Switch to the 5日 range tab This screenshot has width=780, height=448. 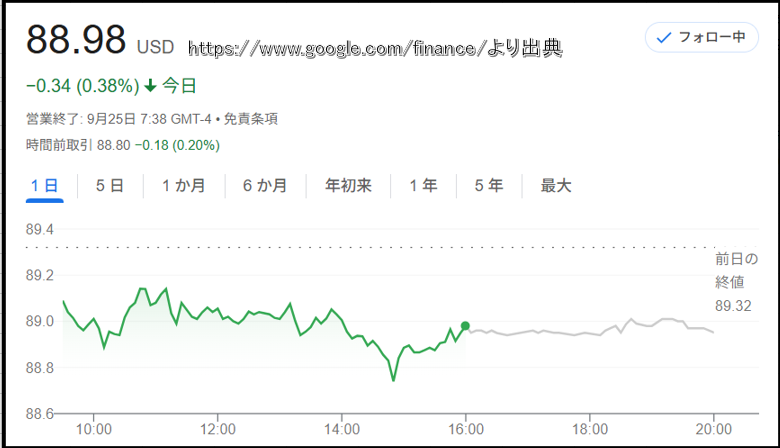point(110,185)
